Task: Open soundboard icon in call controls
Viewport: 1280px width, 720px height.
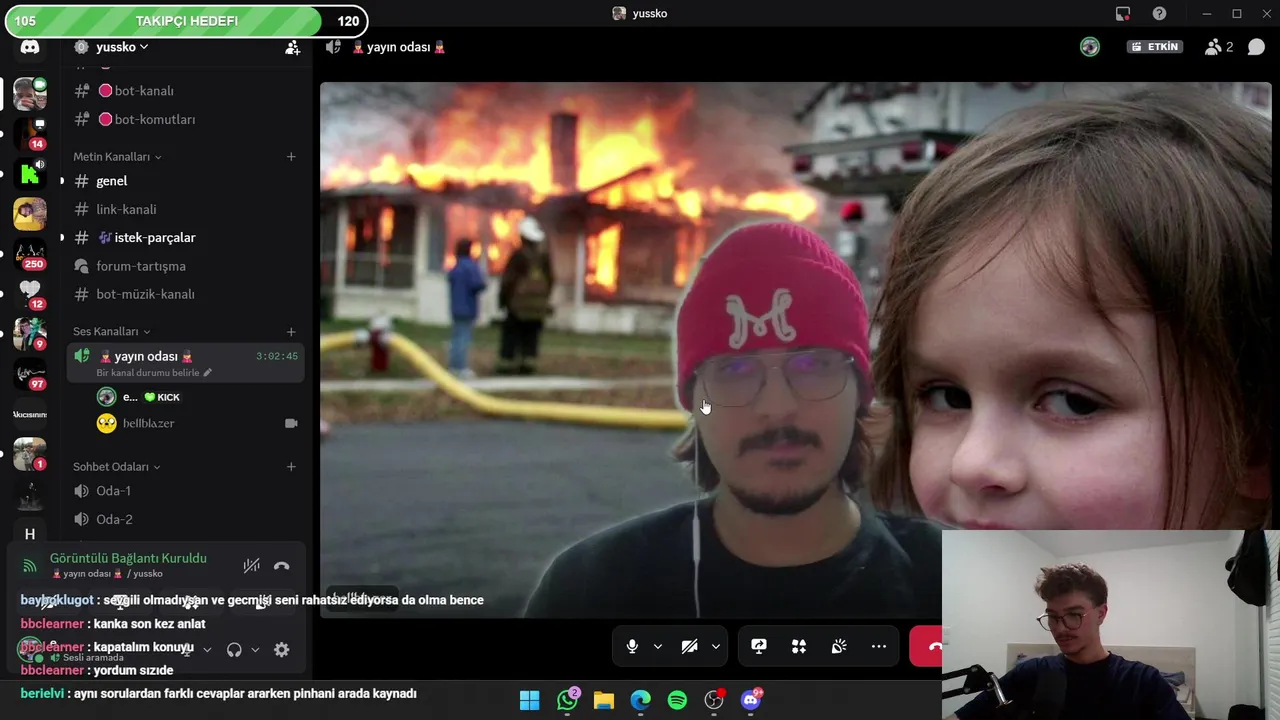Action: pyautogui.click(x=839, y=647)
